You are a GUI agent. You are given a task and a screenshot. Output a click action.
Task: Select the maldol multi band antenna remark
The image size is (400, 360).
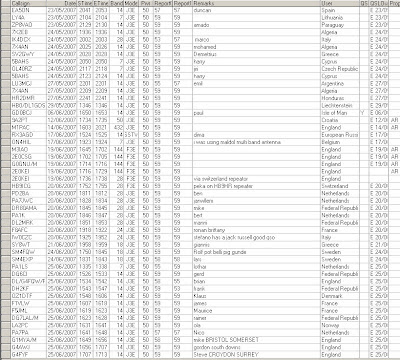(x=256, y=142)
